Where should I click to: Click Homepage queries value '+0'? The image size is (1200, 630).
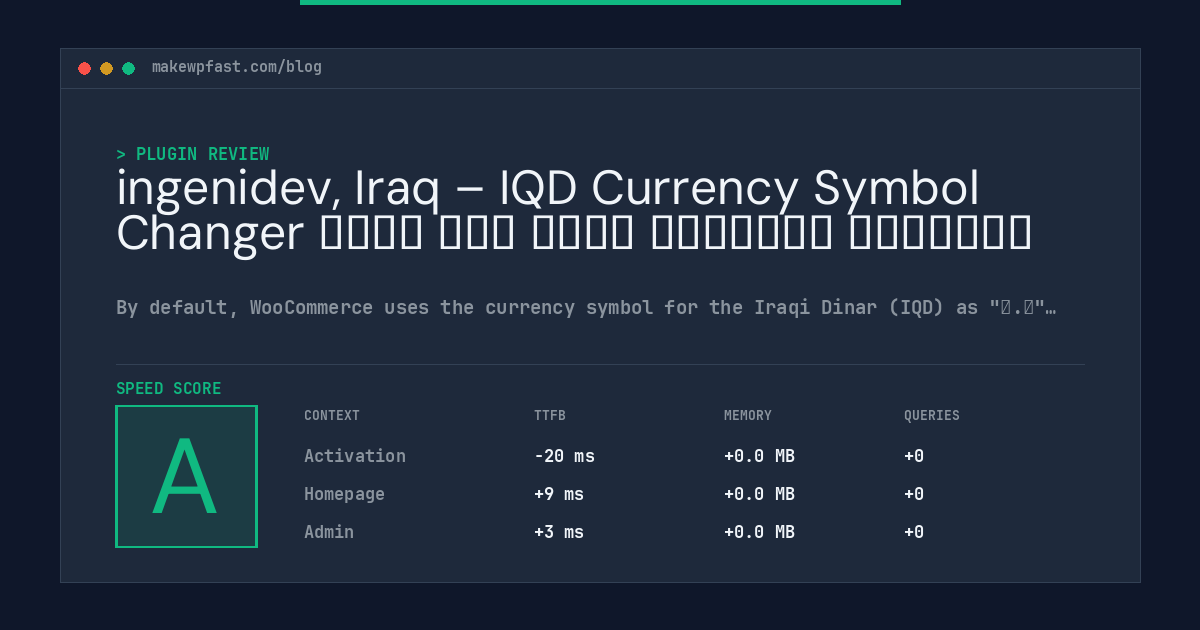point(914,494)
